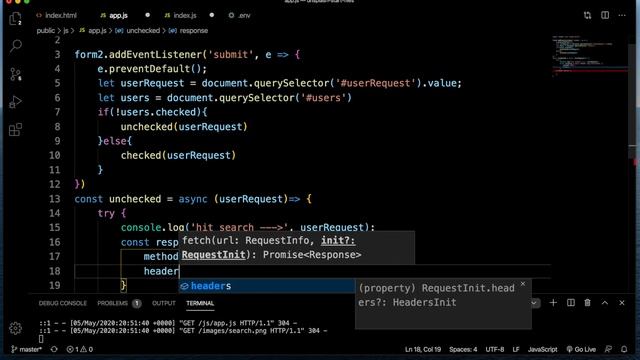Image resolution: width=640 pixels, height=360 pixels.
Task: Click terminal line 'GET /js/app.js'
Action: click(168, 323)
